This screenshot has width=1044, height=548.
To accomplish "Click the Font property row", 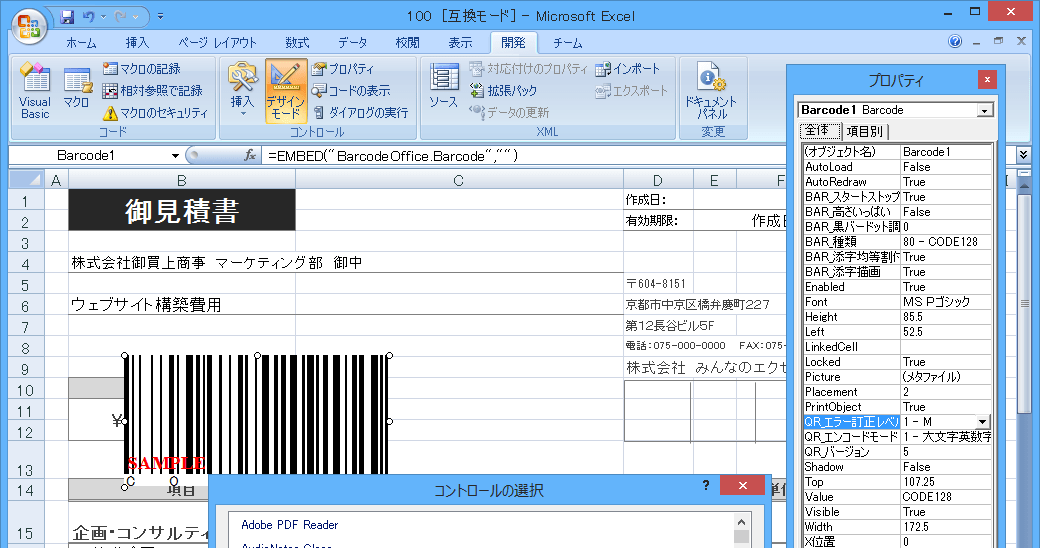I will pos(898,302).
